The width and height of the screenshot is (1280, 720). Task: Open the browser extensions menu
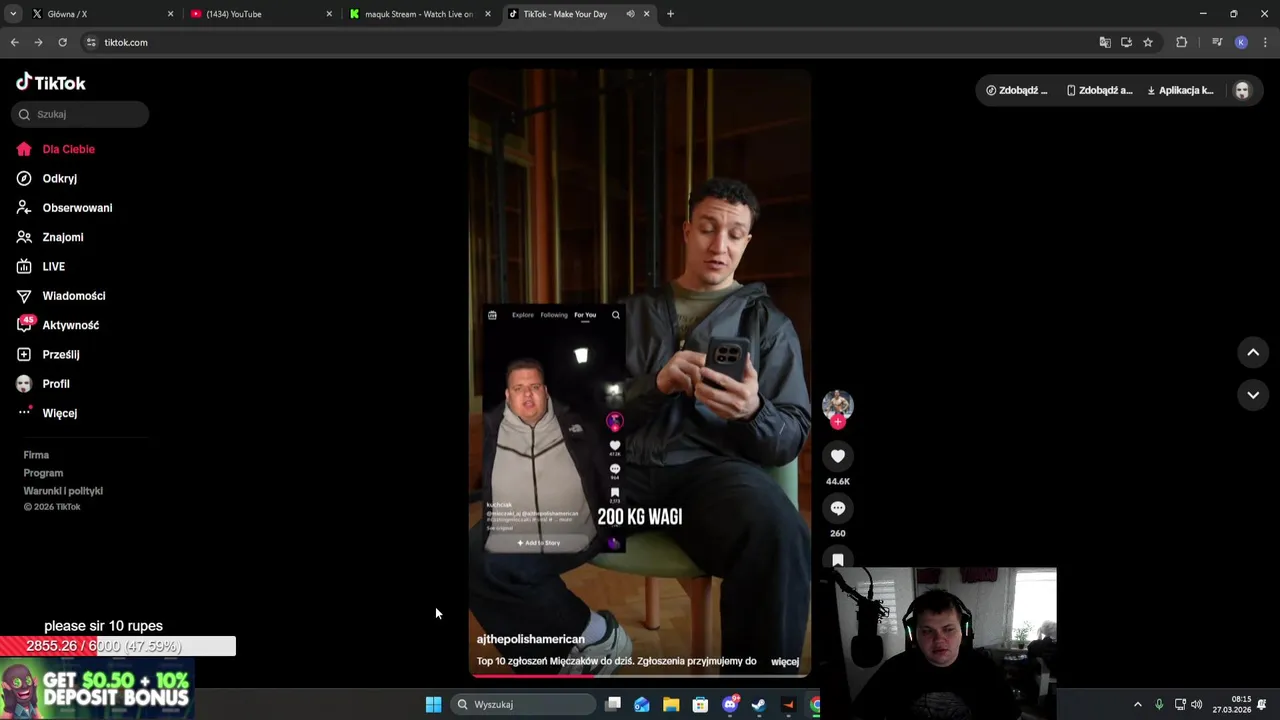tap(1181, 42)
